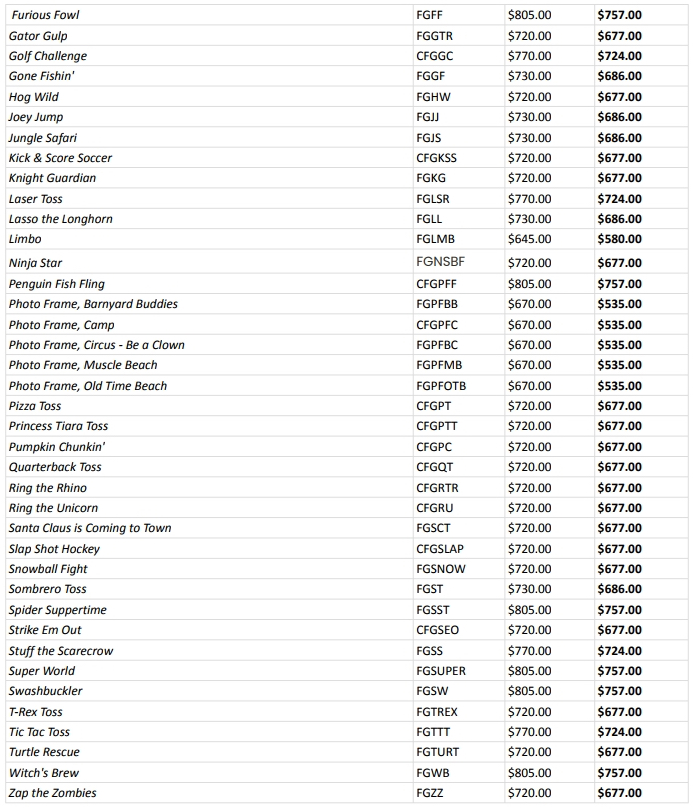This screenshot has height=809, width=693.
Task: Select the Spider Suppertime row name
Action: (x=58, y=610)
